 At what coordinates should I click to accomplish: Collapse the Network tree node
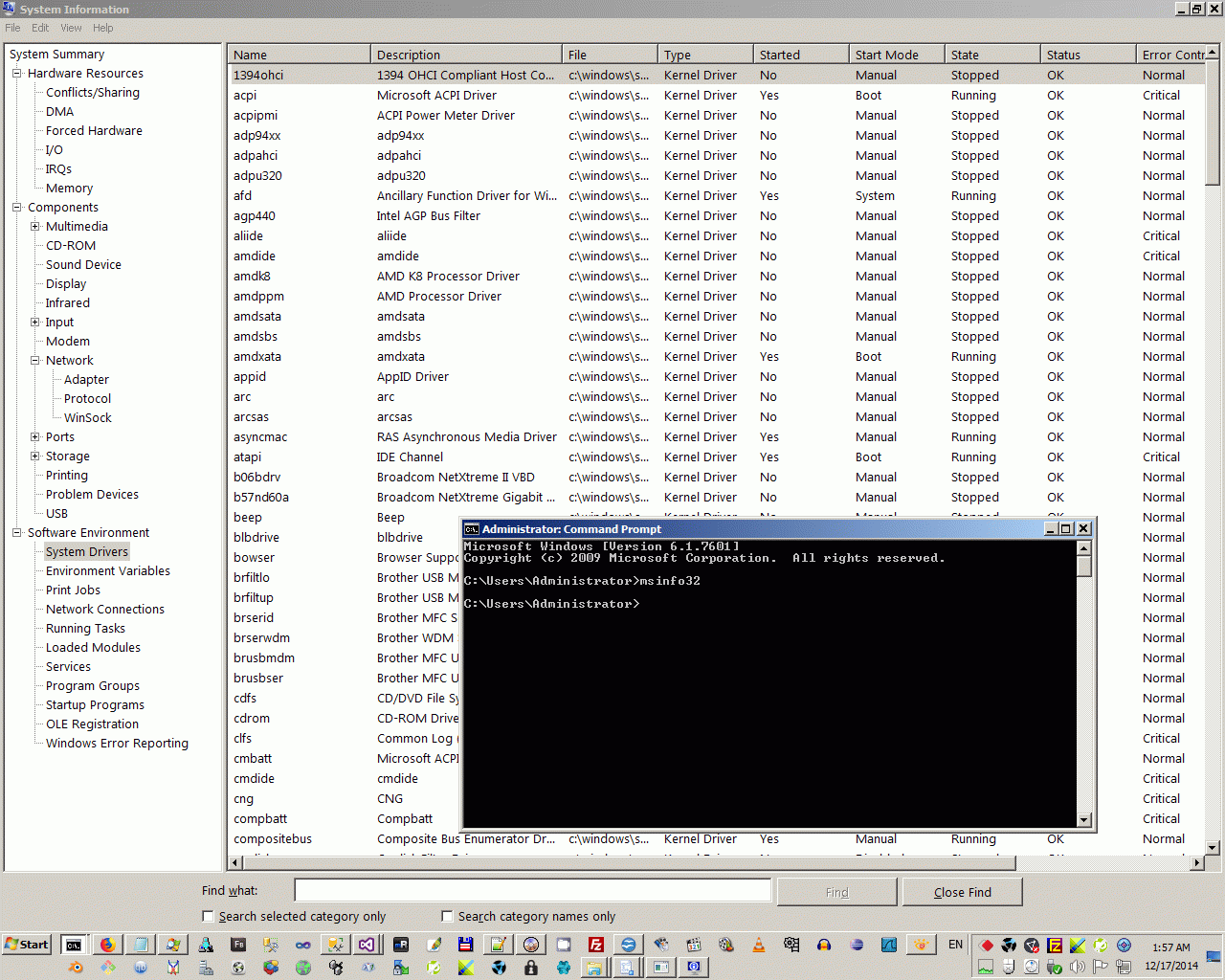tap(34, 361)
